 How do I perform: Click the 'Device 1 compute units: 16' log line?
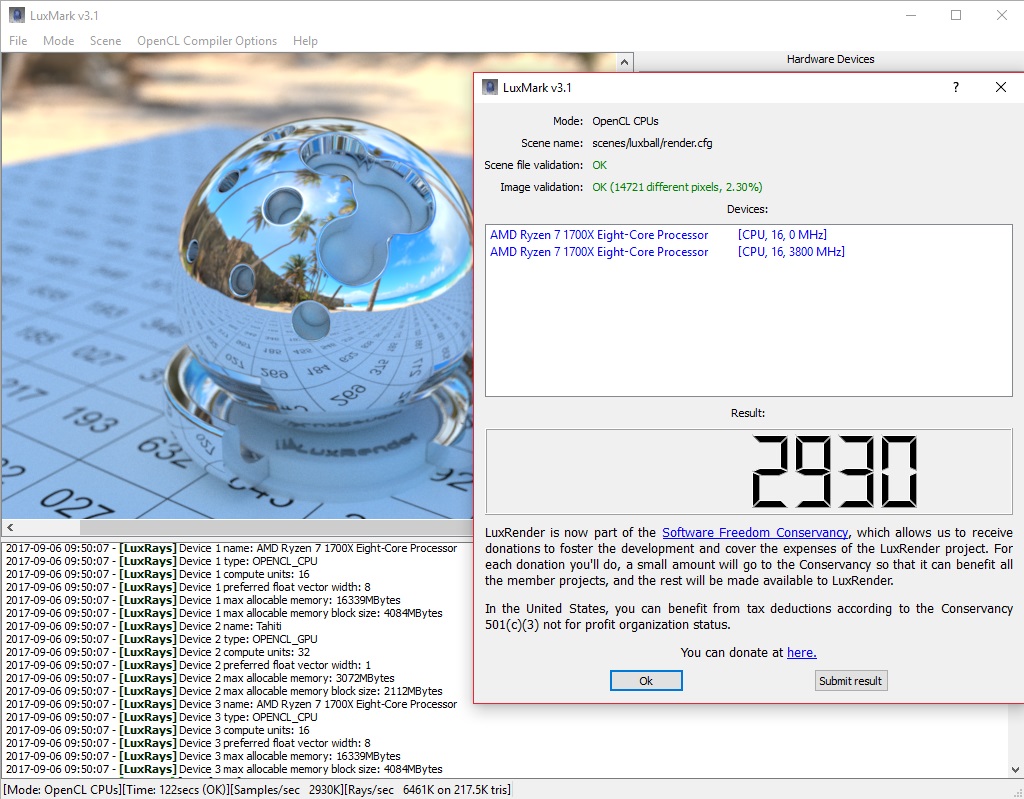pos(157,574)
